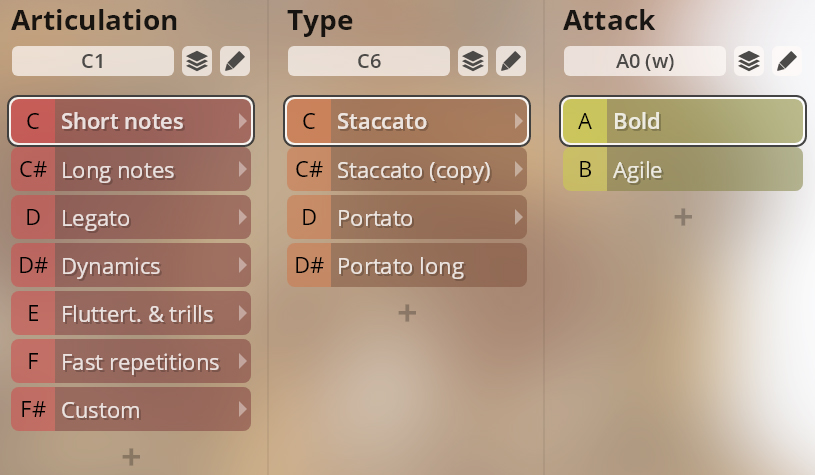Image resolution: width=815 pixels, height=475 pixels.
Task: Click the C6 key field under Type
Action: tap(369, 61)
